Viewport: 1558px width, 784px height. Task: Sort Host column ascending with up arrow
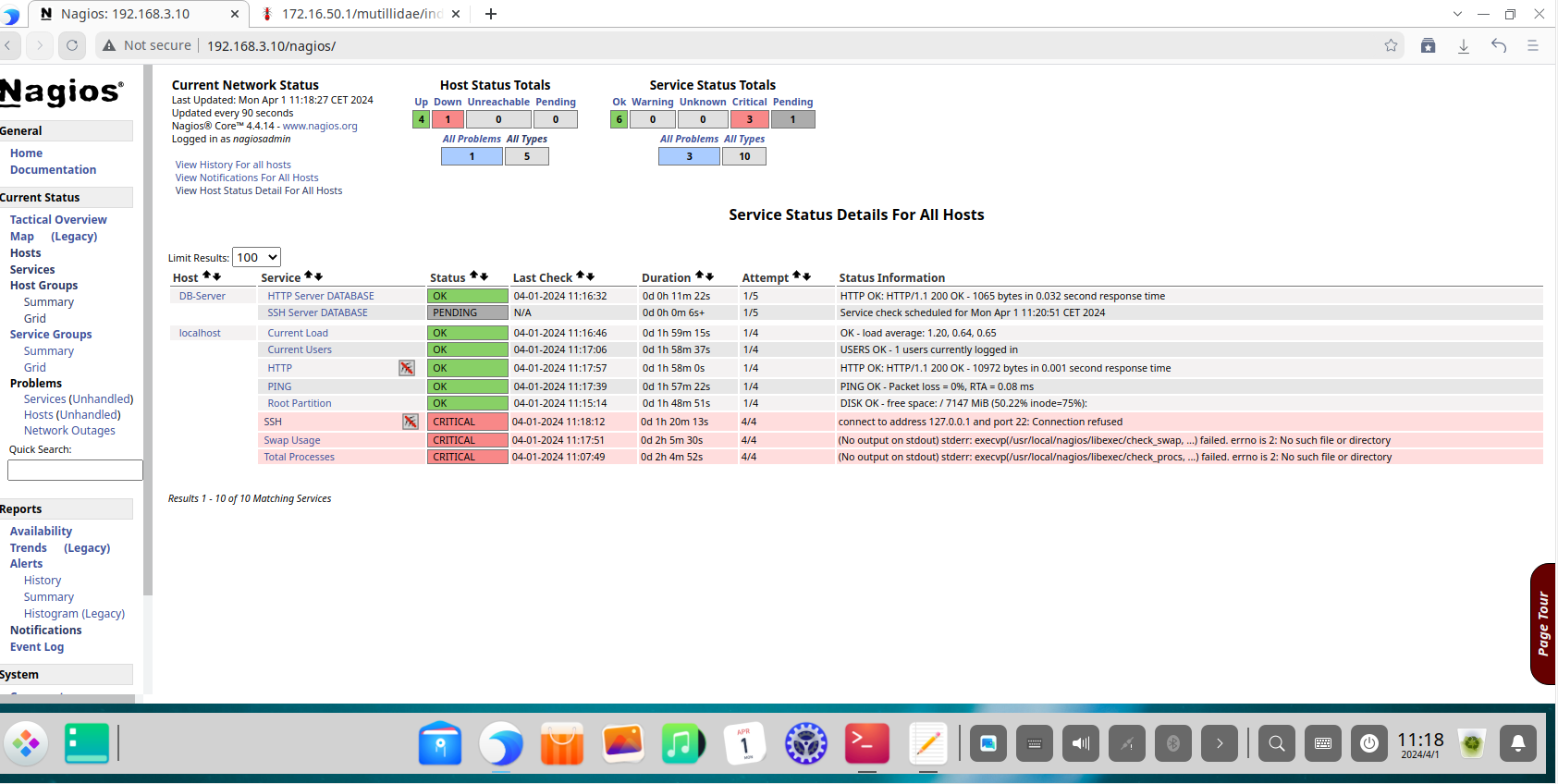click(207, 276)
